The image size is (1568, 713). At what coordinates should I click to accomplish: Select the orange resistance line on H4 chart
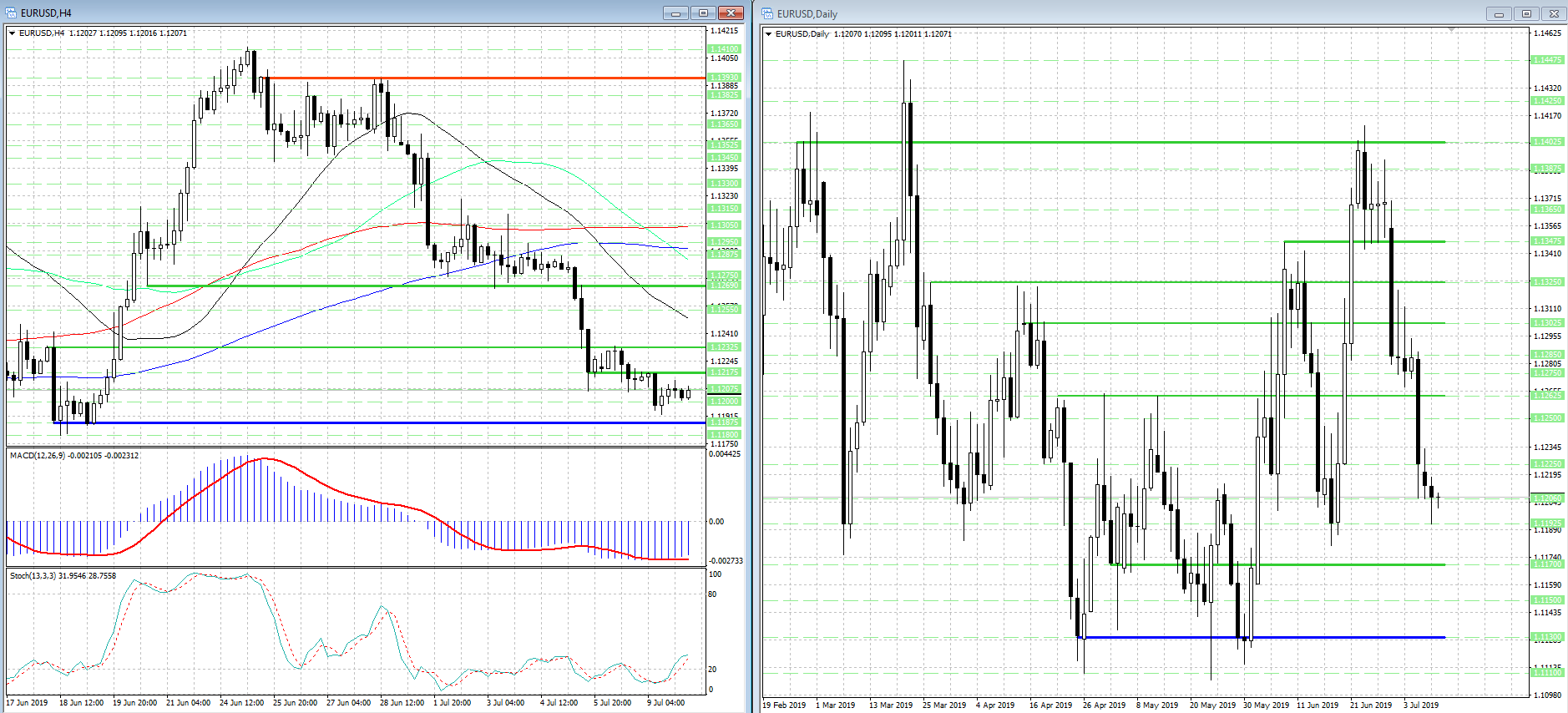(484, 78)
